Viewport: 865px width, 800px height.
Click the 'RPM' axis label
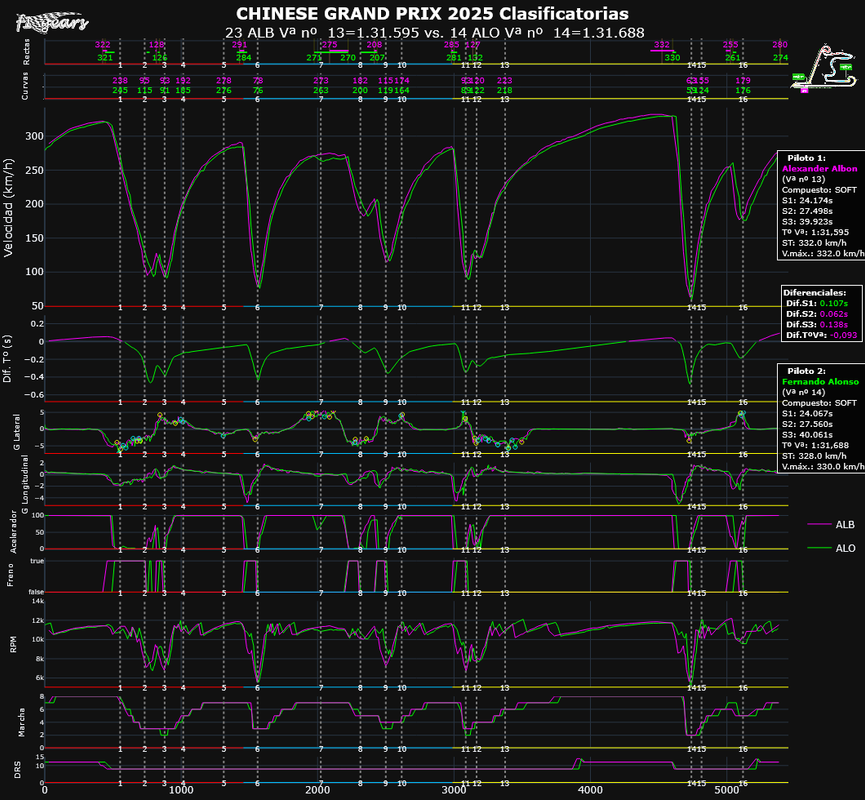(13, 644)
